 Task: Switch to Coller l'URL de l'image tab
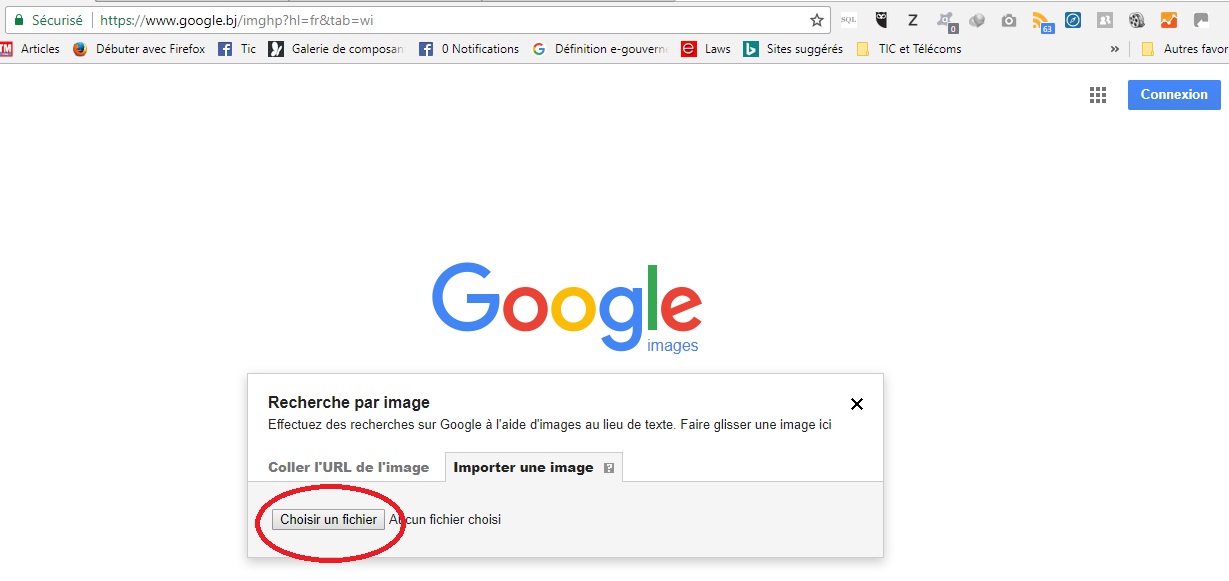348,467
